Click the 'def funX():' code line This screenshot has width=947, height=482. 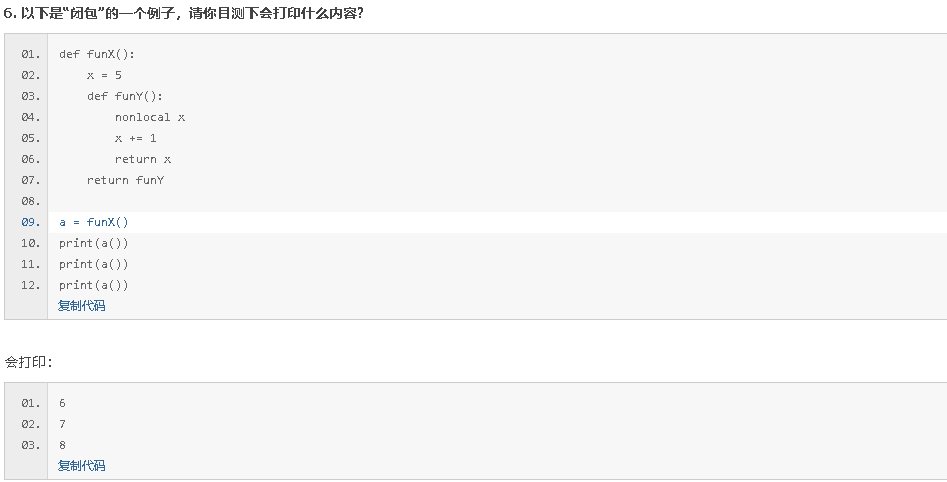(x=96, y=54)
